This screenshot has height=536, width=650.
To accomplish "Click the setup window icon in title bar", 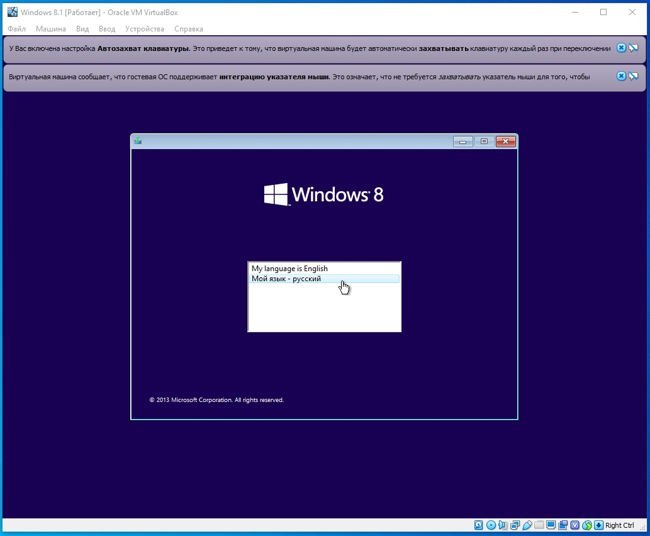I will [x=138, y=141].
